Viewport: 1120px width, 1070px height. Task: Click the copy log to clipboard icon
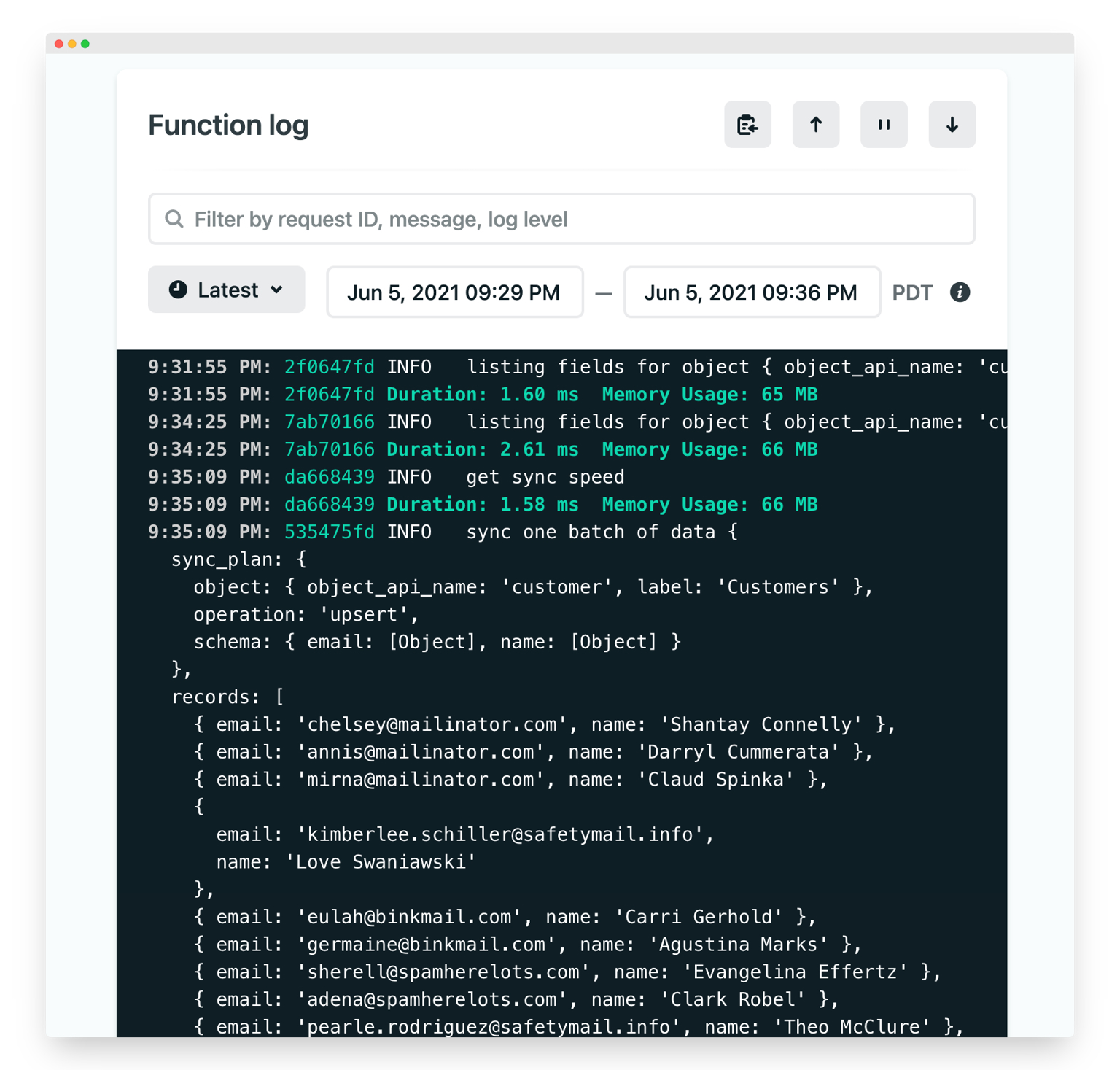pos(747,125)
